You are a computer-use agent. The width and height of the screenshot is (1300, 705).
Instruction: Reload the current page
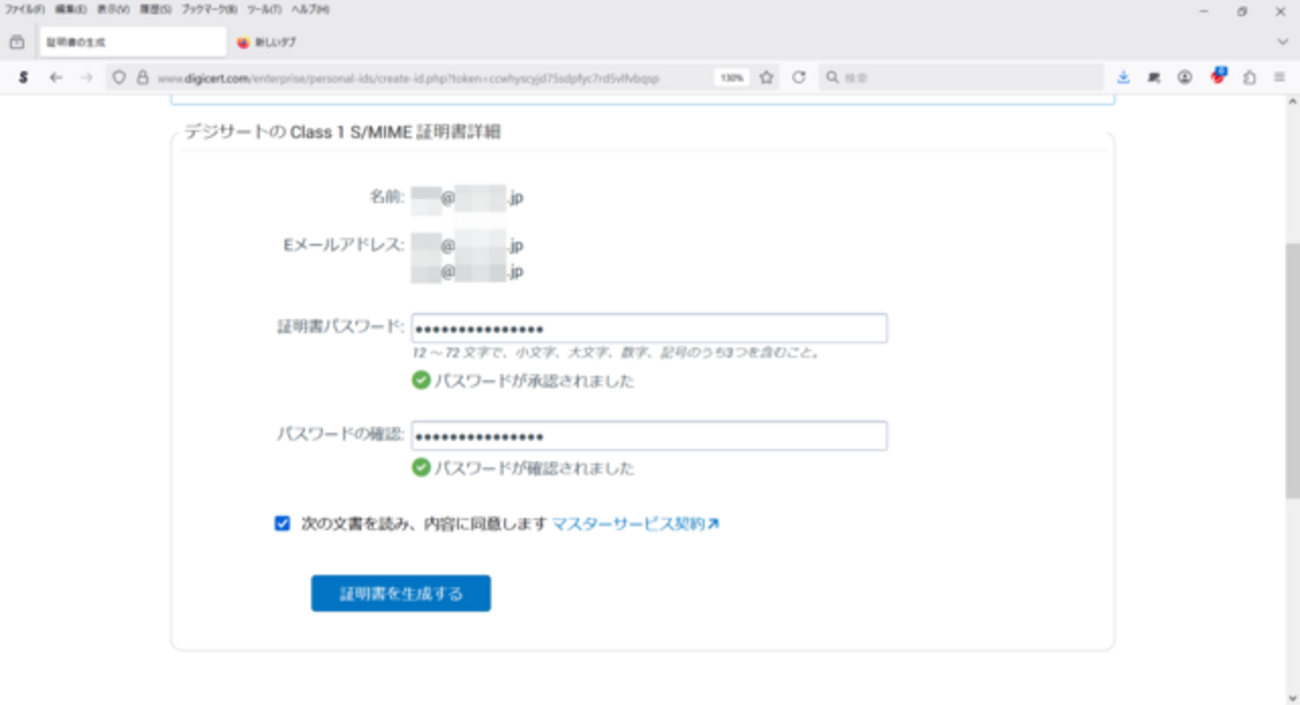799,77
